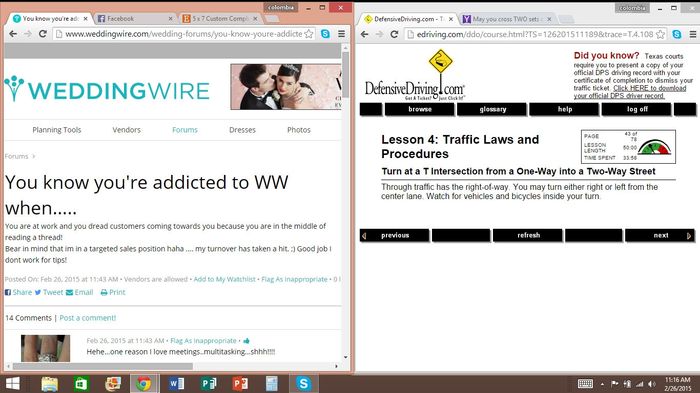This screenshot has height=393, width=700.
Task: Click the WeddingWire logo
Action: pos(107,89)
